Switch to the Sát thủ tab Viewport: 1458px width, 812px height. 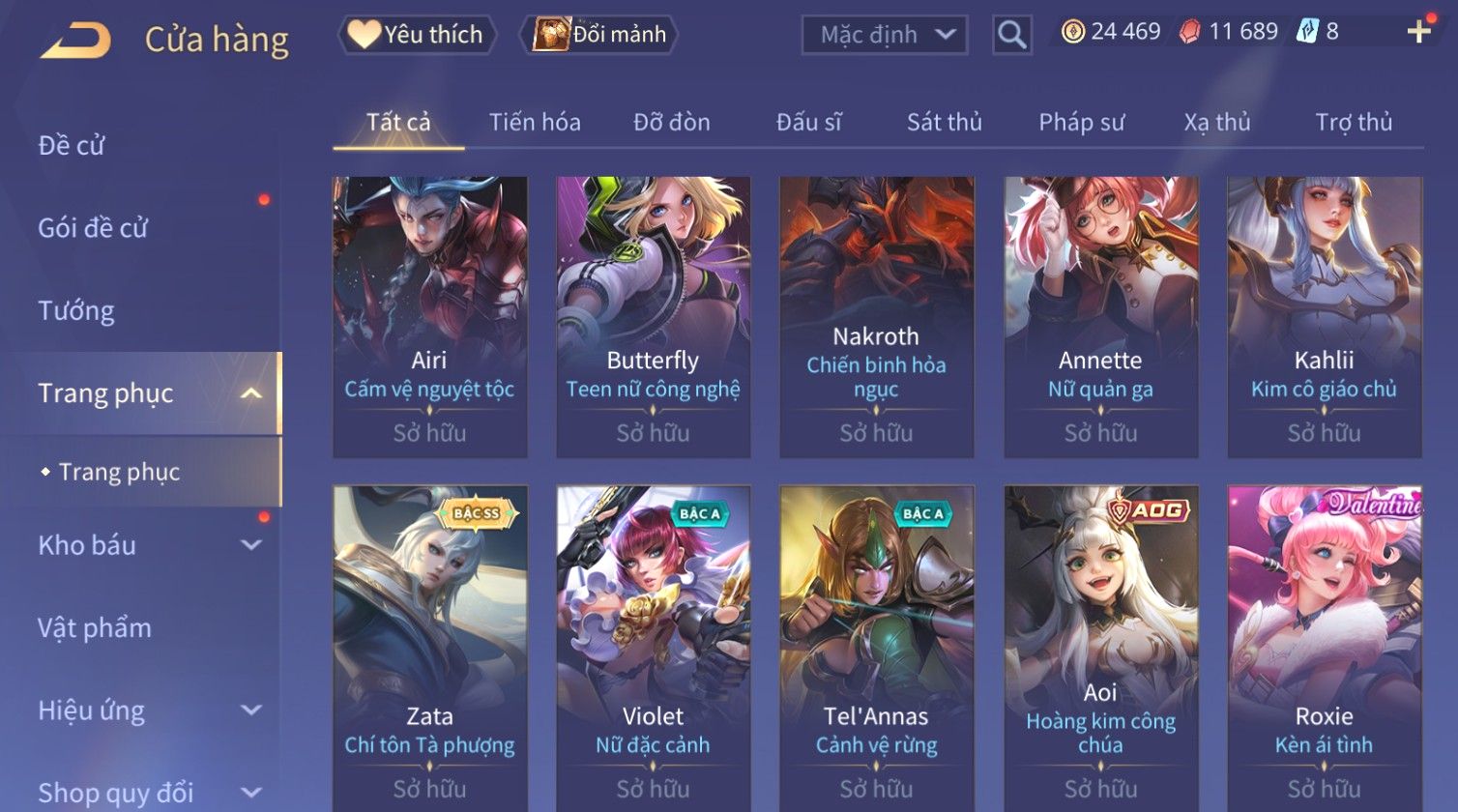tap(944, 123)
